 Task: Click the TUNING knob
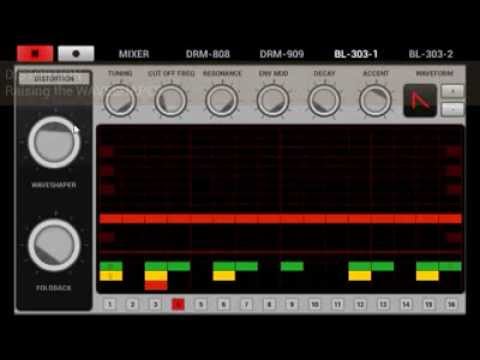point(120,100)
